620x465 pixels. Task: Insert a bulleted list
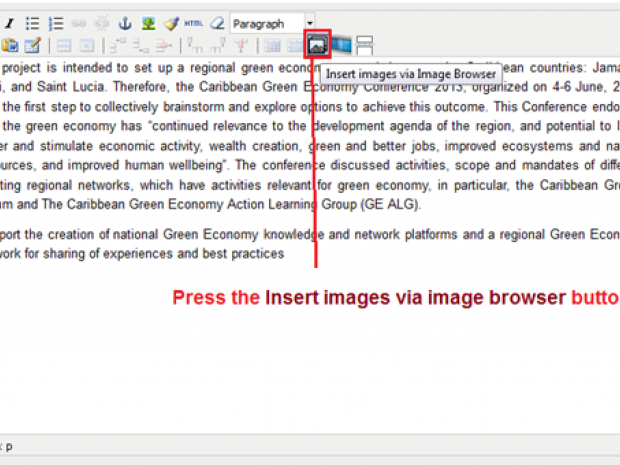coord(33,23)
